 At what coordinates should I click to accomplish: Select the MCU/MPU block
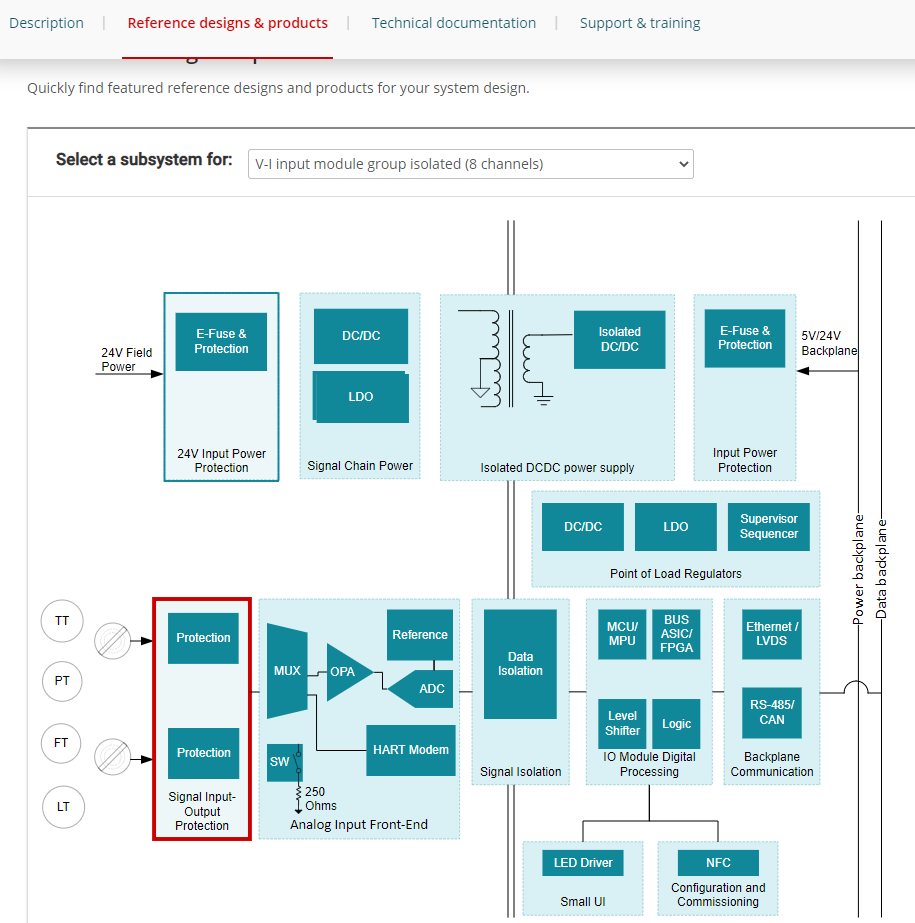point(622,634)
